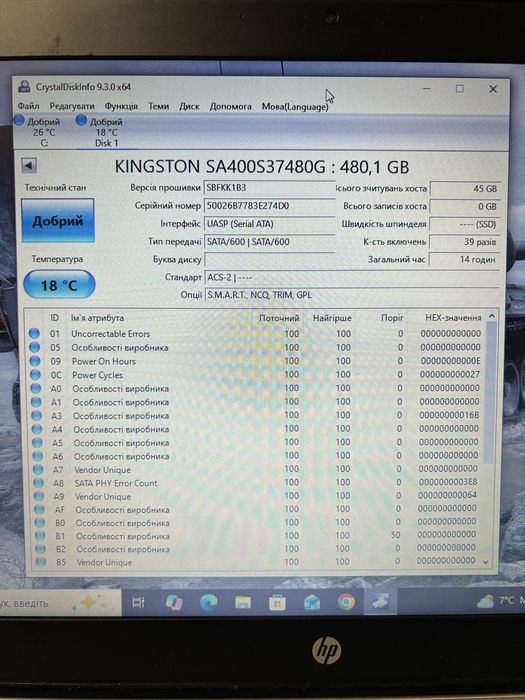The height and width of the screenshot is (700, 525).
Task: Click the total host writes value 0 GB
Action: coord(465,206)
